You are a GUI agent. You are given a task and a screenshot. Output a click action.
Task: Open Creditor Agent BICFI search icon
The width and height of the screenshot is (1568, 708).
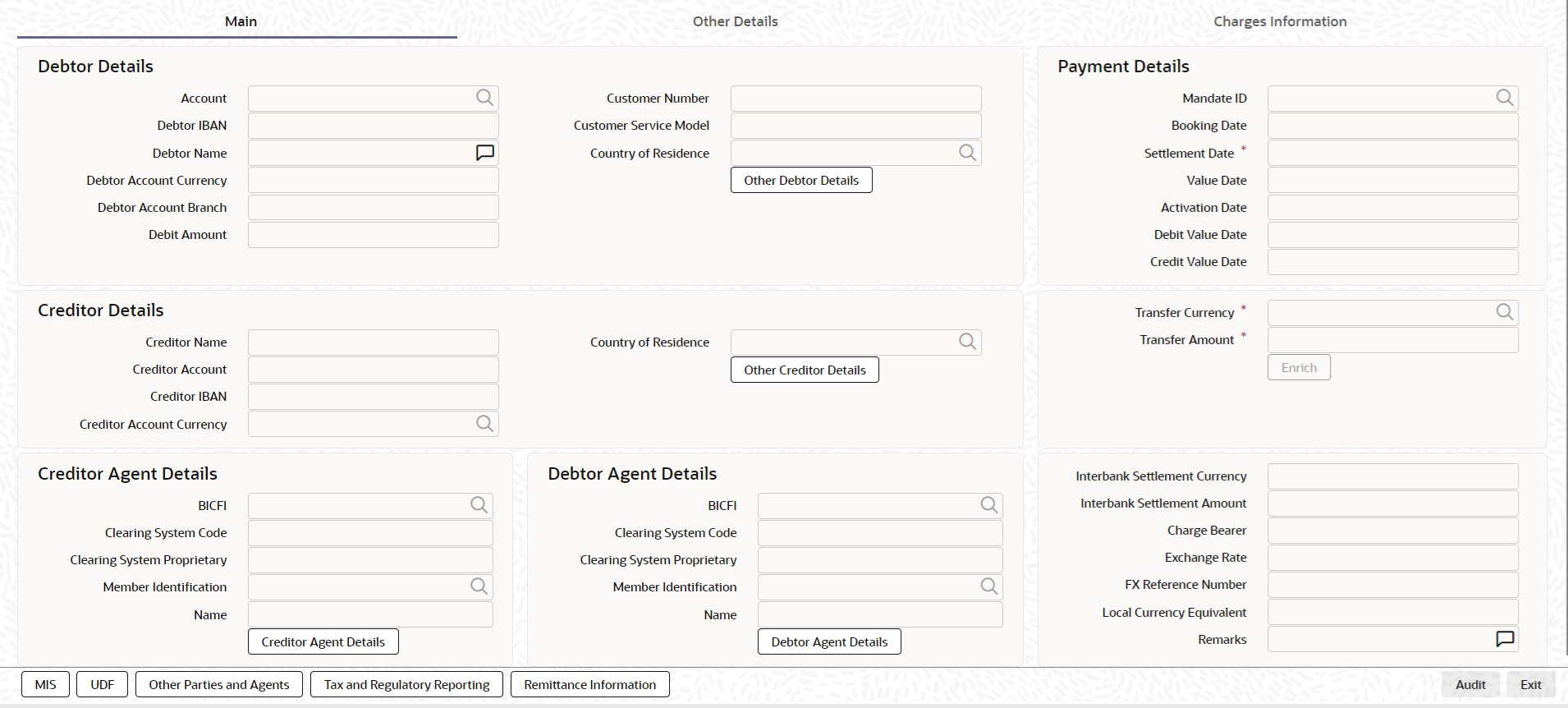[479, 505]
